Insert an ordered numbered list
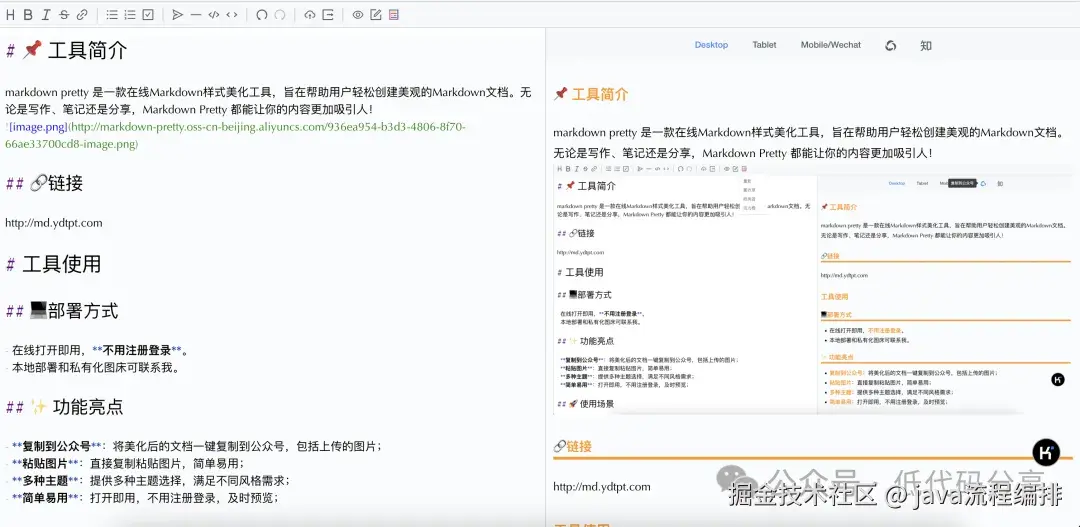Viewport: 1080px width, 527px height. coord(129,14)
